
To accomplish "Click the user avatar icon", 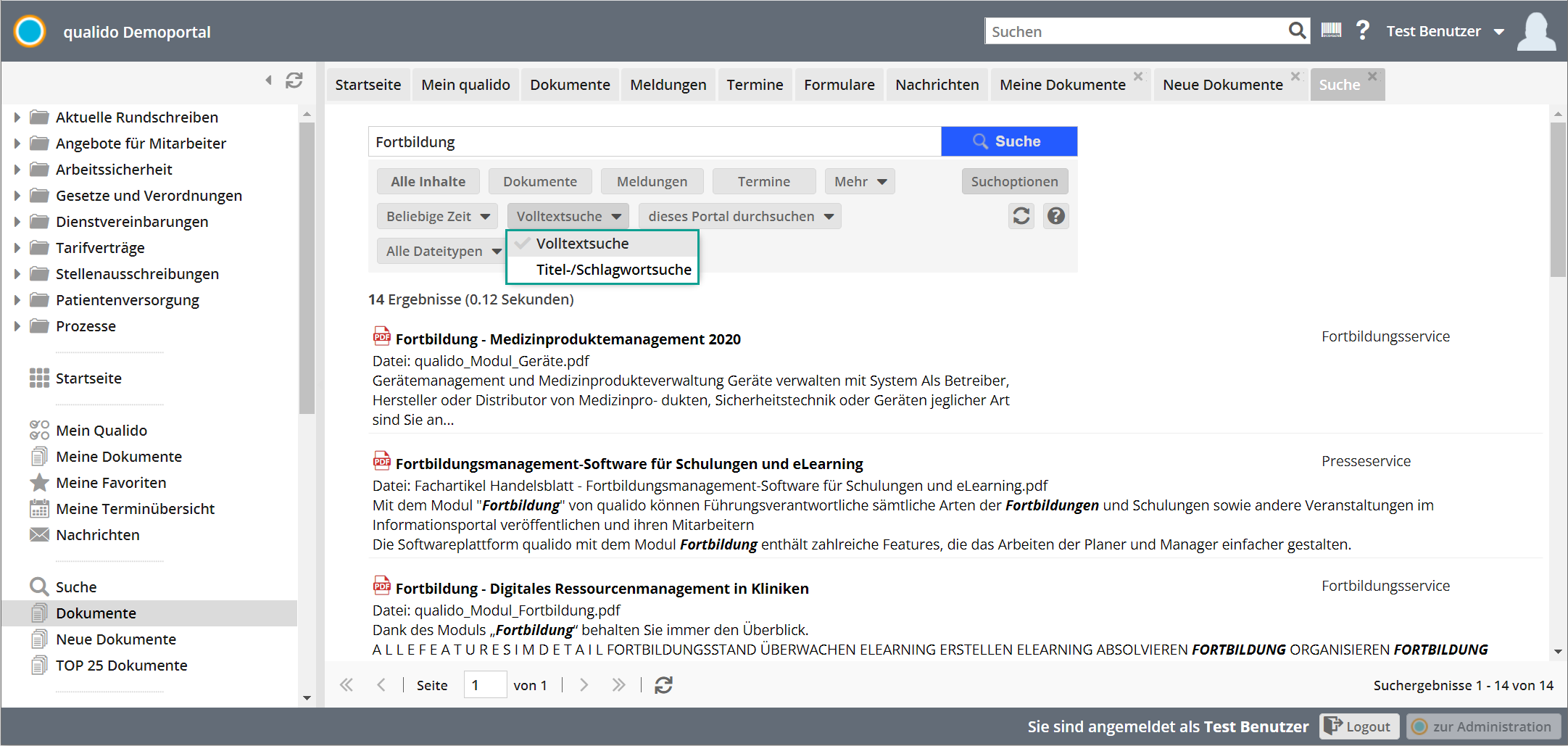I will coord(1536,32).
